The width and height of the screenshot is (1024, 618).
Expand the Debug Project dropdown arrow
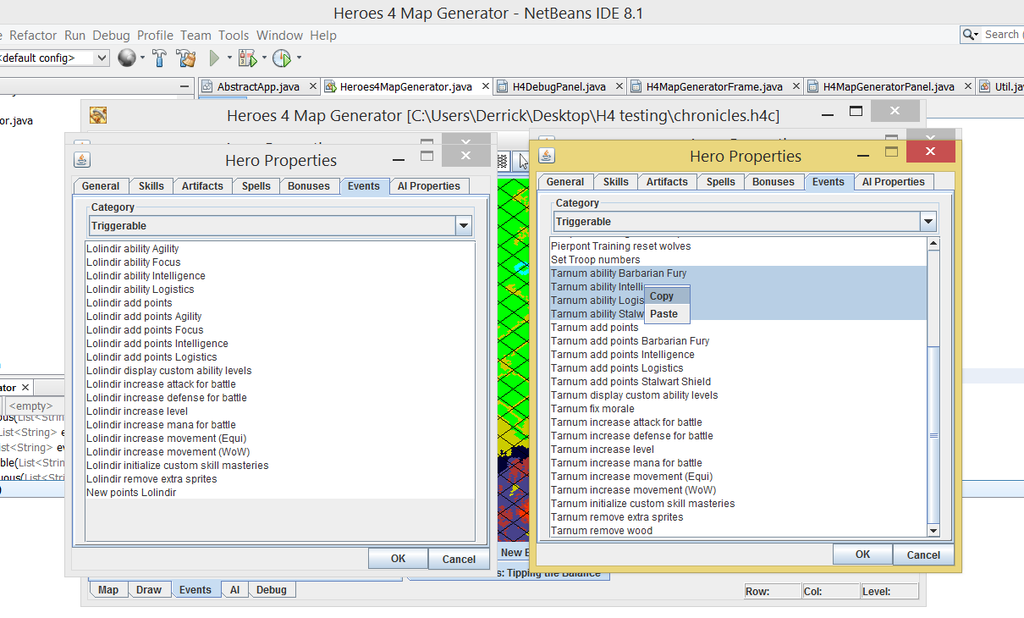(264, 57)
